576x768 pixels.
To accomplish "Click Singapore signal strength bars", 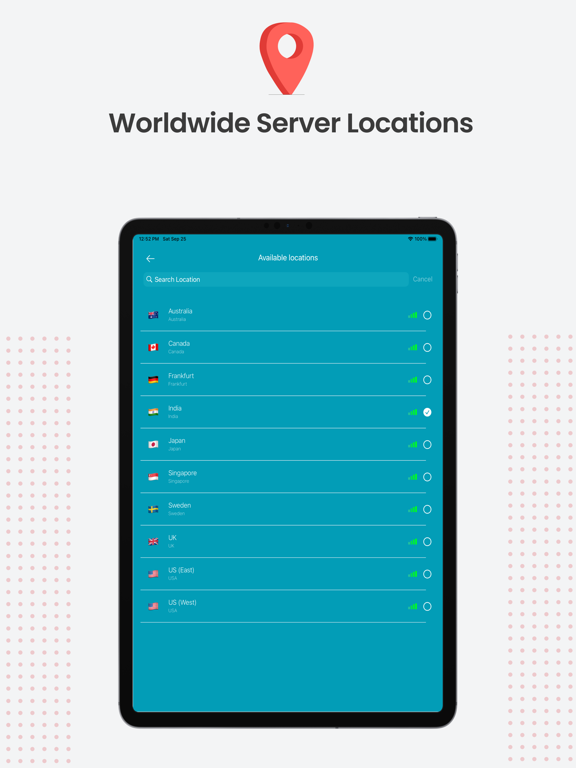I will pyautogui.click(x=412, y=477).
